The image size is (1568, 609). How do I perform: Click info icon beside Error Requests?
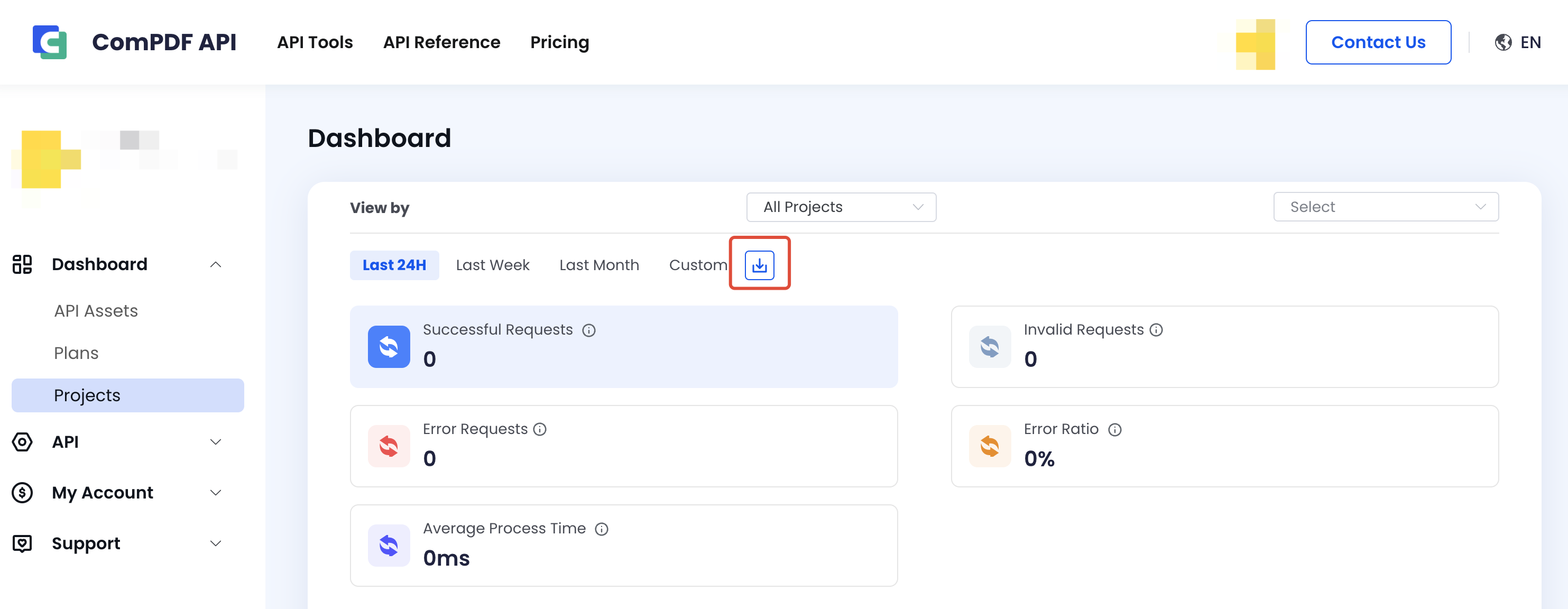click(539, 429)
